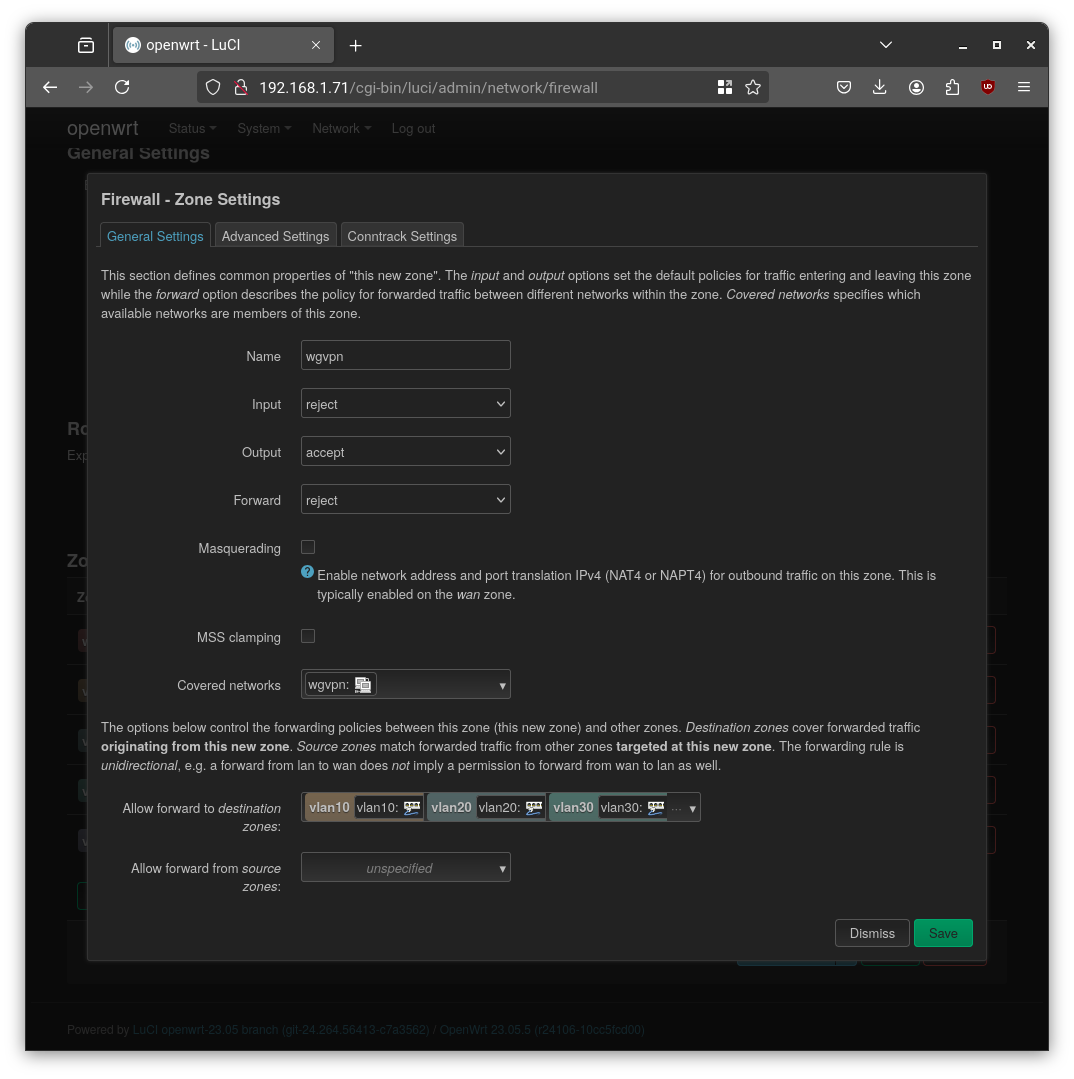Click the page reload icon
Screen dimensions: 1074x1079
point(122,87)
